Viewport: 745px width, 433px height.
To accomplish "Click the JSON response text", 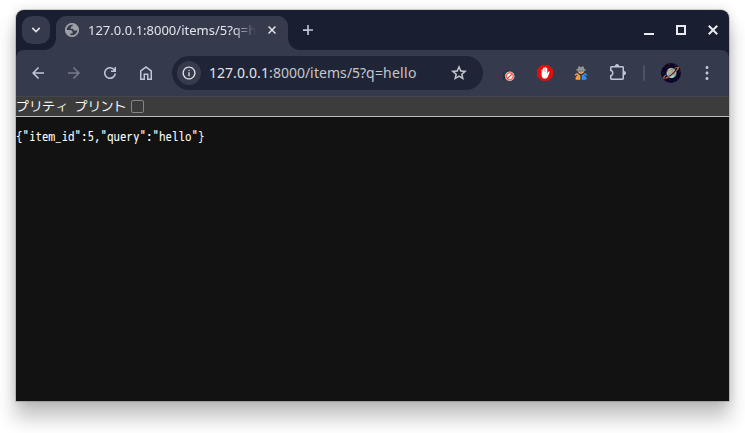I will point(110,137).
